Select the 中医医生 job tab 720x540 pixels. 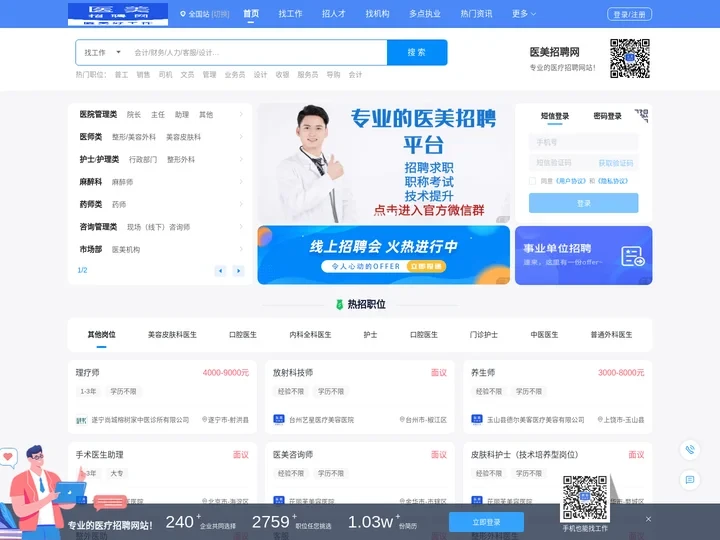545,335
